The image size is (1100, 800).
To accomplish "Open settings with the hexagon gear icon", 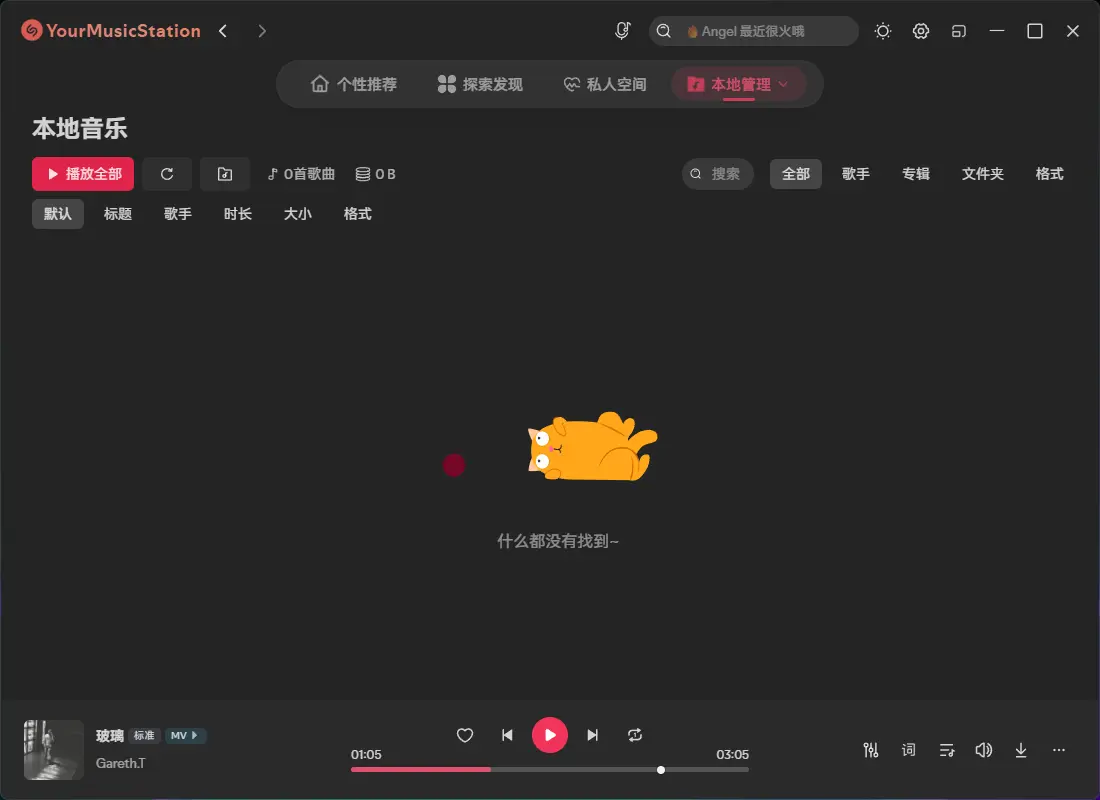I will (x=920, y=31).
